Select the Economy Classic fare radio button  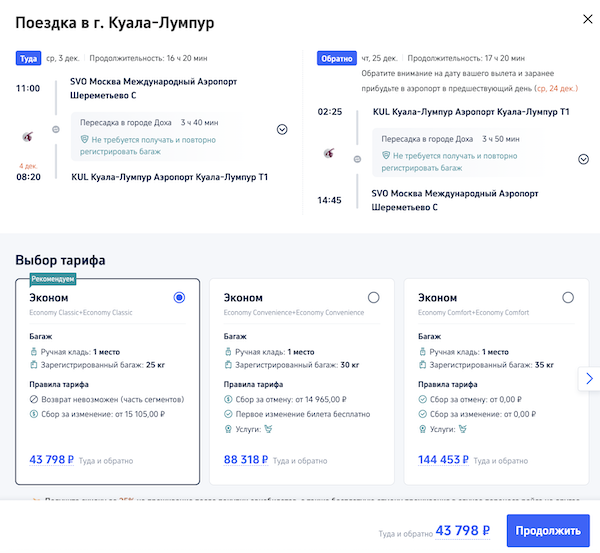click(180, 297)
